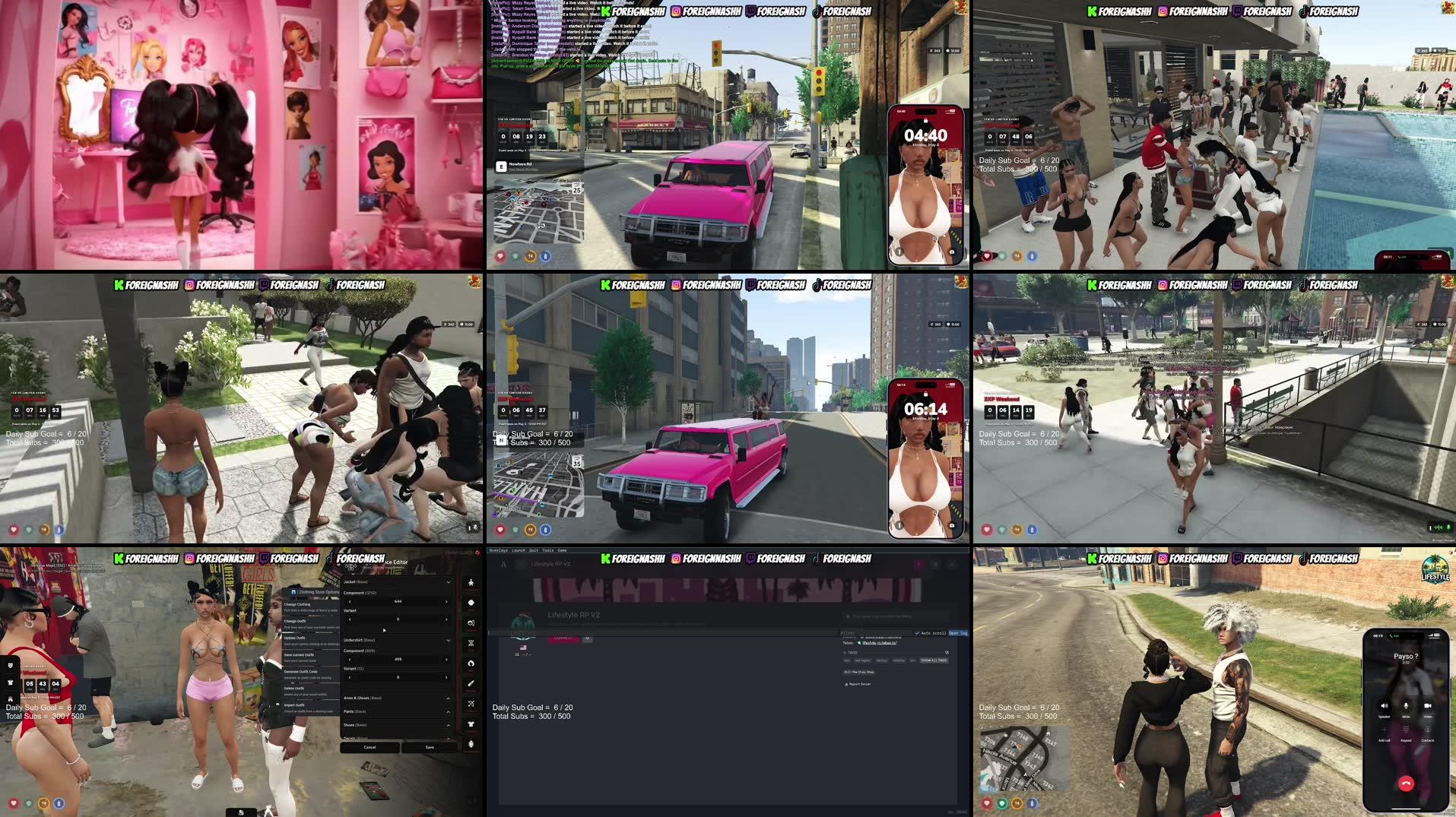Open the Overlays menu in the console bar
Screen dimensions: 1456x817
(x=499, y=550)
